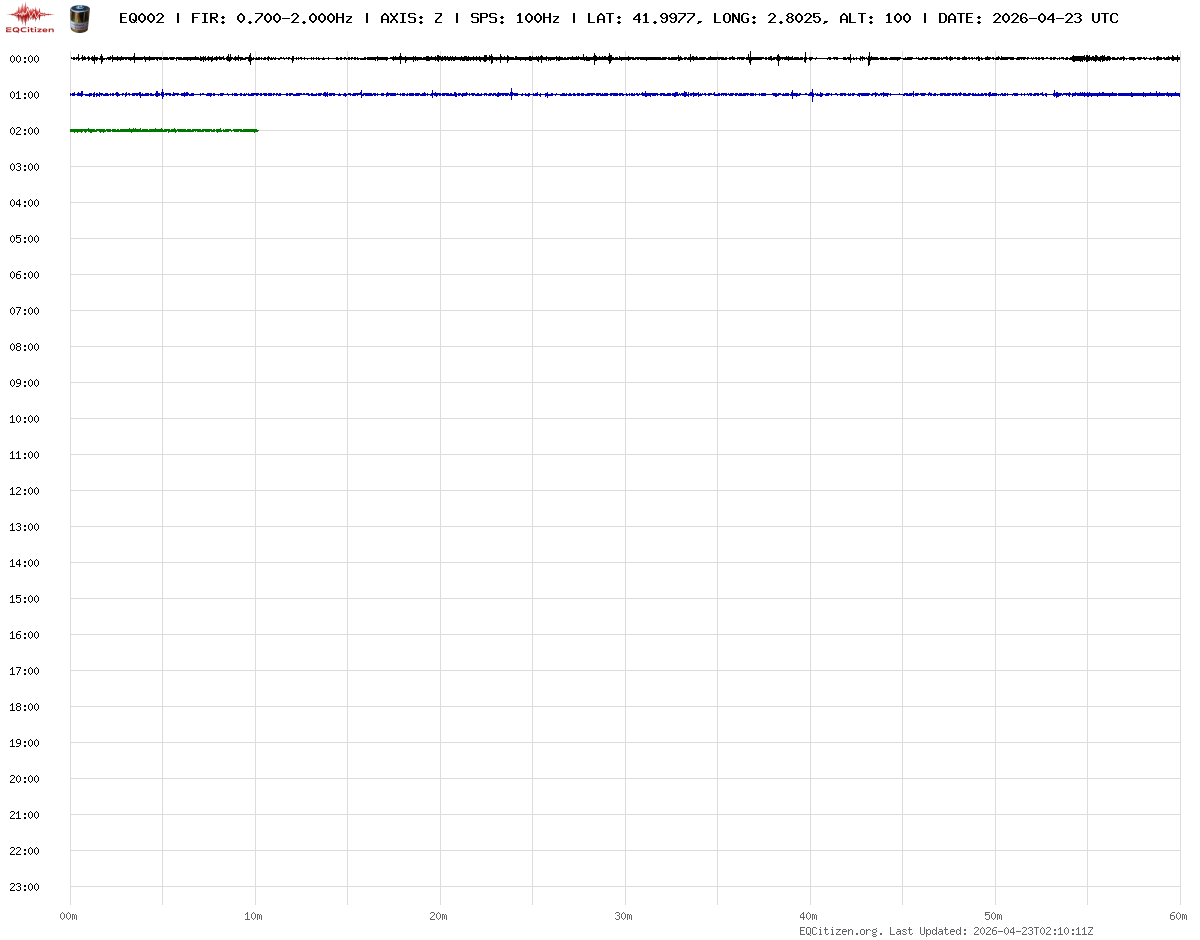Screen dimensions: 1200x940
Task: Click the 10m minute axis label
Action: tap(254, 916)
